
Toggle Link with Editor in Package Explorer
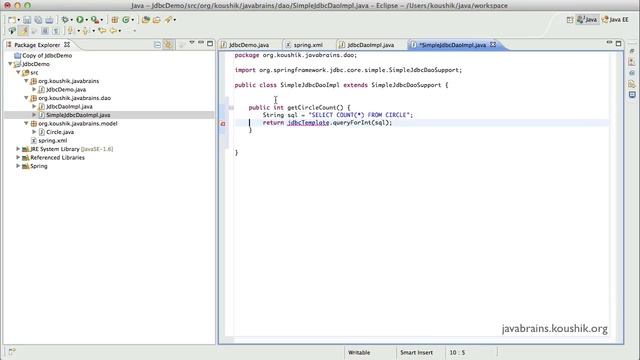168,45
